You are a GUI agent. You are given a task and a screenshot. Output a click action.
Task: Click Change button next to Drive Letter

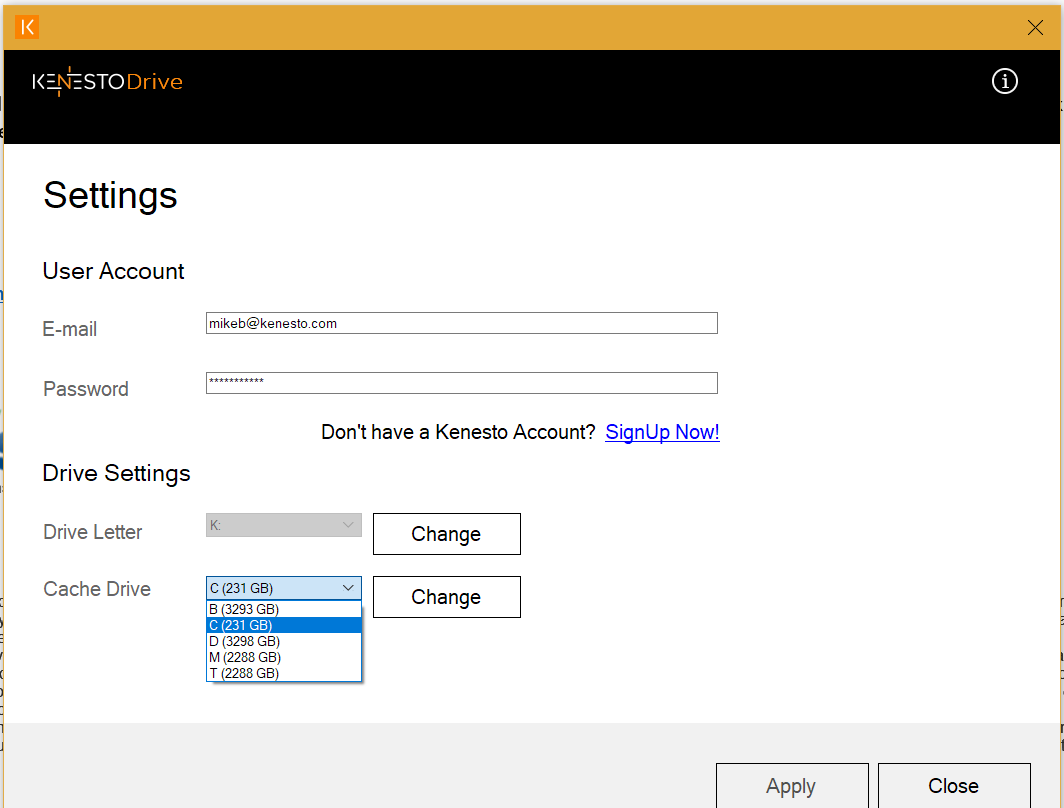pyautogui.click(x=446, y=534)
